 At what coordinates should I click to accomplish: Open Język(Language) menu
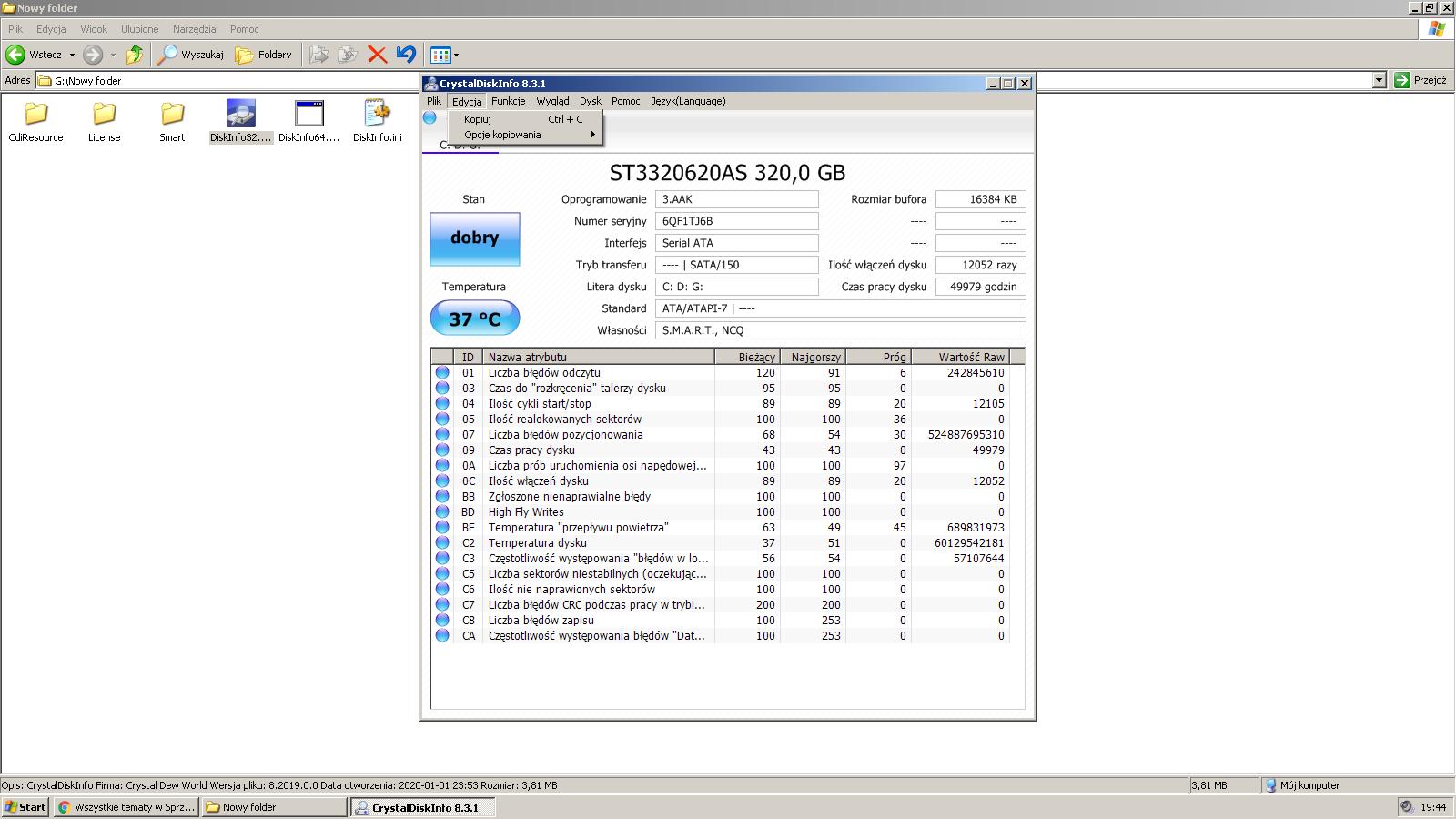pos(688,101)
